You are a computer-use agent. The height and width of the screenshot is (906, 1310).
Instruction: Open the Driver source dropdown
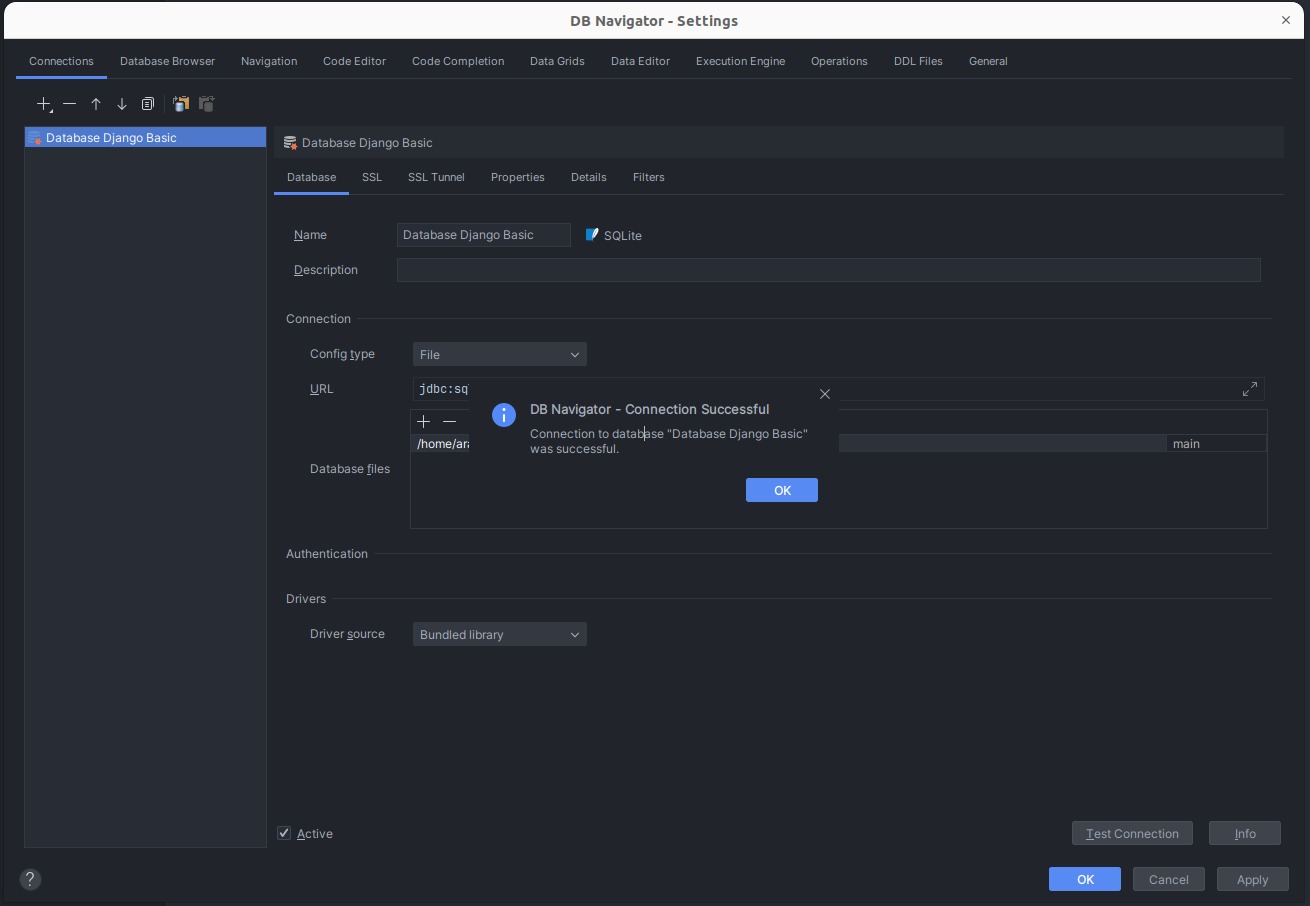tap(500, 634)
